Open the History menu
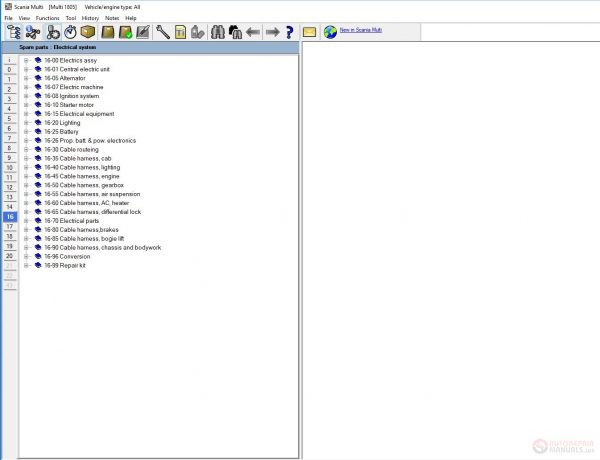Image resolution: width=600 pixels, height=460 pixels. point(90,18)
